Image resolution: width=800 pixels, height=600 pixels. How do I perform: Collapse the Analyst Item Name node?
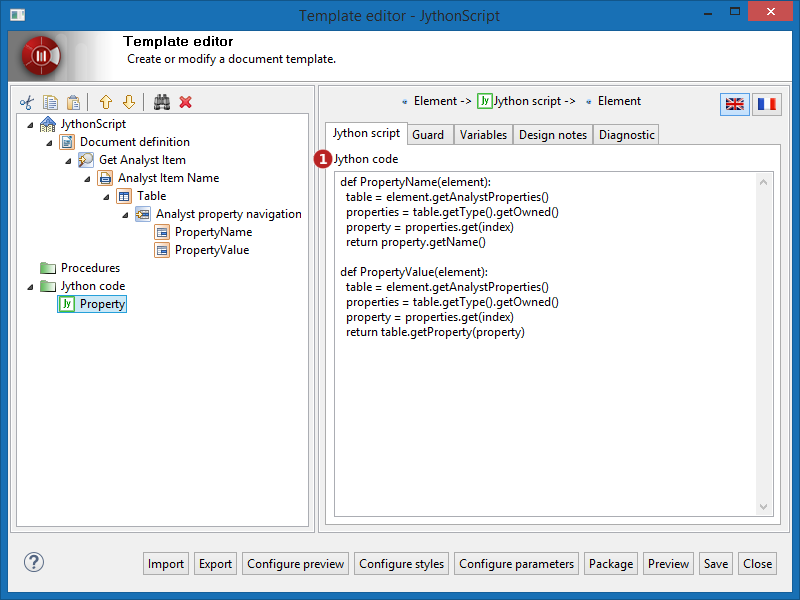87,179
